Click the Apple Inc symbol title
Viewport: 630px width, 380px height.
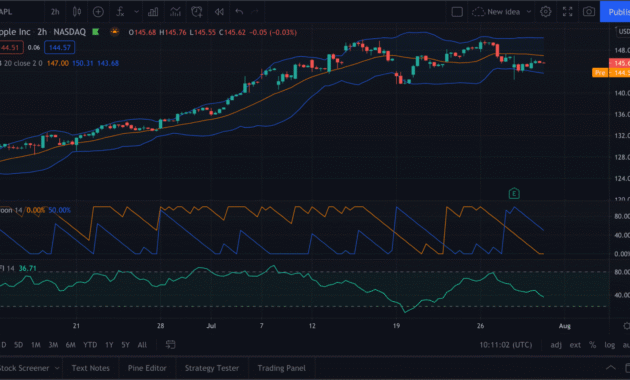pyautogui.click(x=15, y=32)
